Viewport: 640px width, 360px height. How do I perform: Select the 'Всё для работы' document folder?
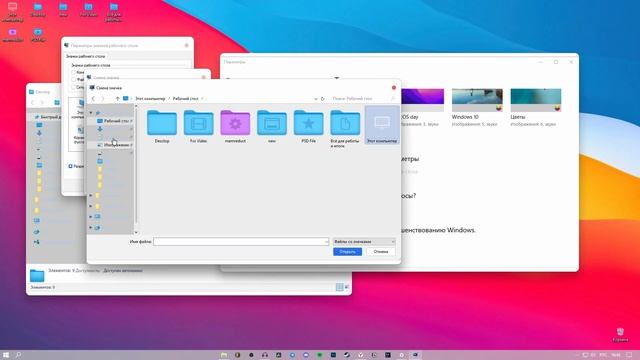345,129
